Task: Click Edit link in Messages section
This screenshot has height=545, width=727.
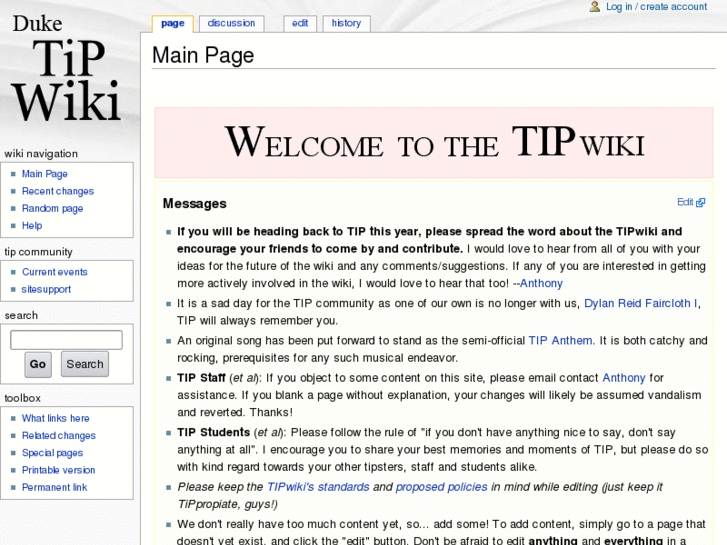Action: coord(685,202)
